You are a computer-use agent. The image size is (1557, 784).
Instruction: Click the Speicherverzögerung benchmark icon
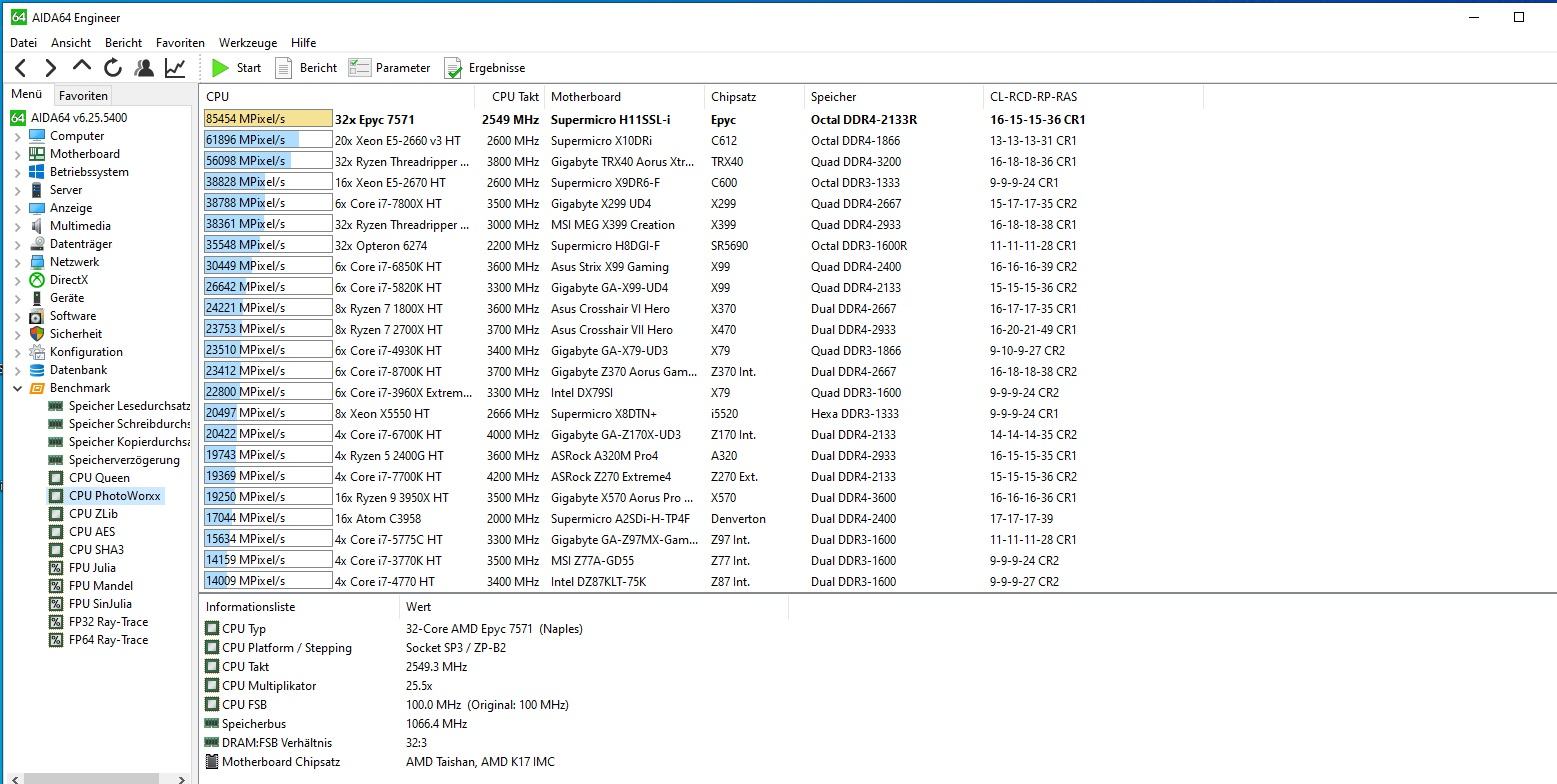pyautogui.click(x=56, y=460)
